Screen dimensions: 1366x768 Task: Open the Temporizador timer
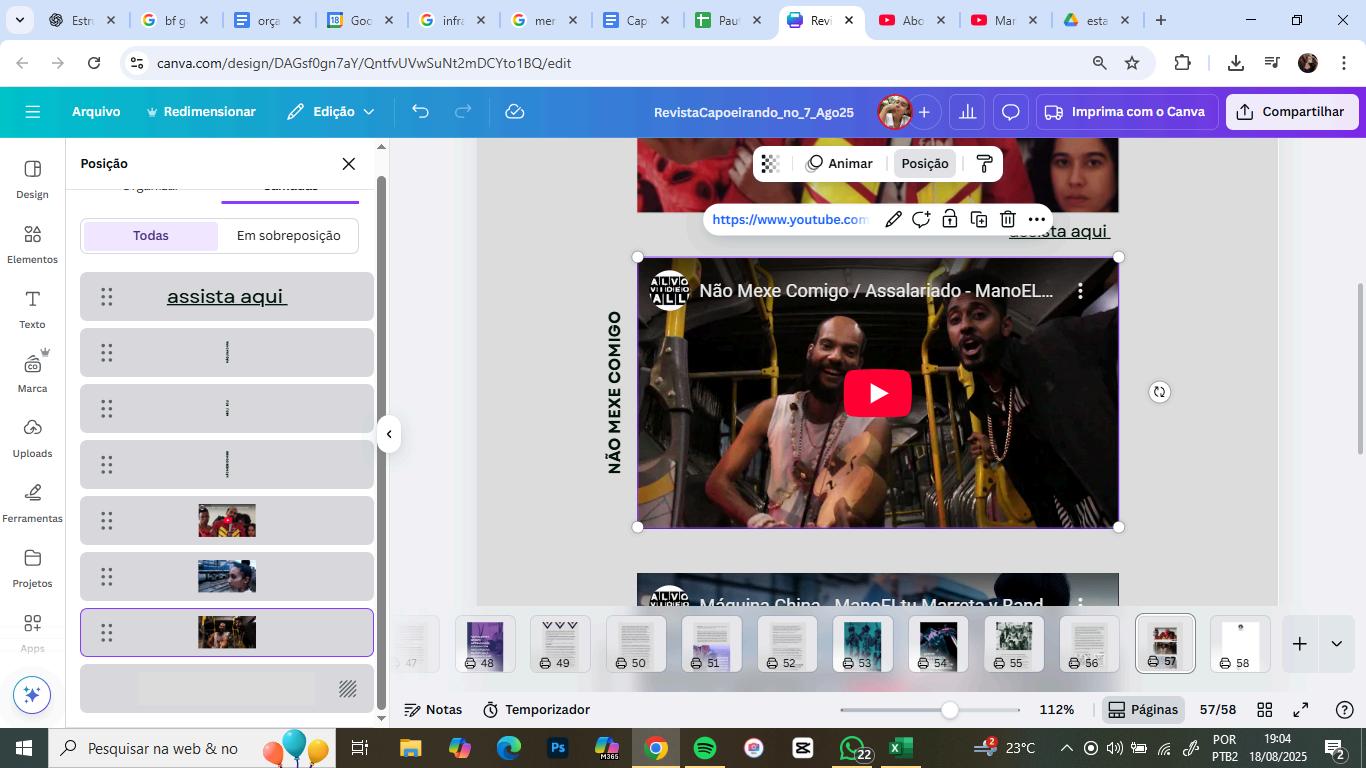click(x=537, y=710)
